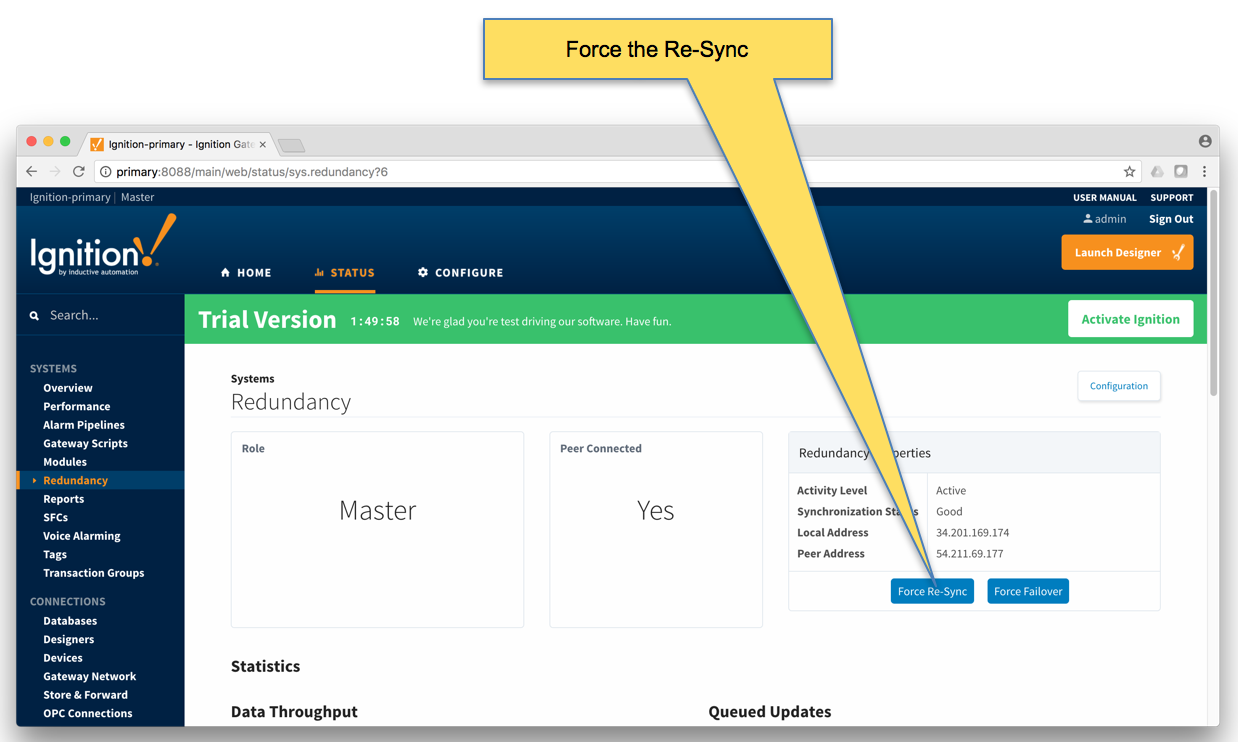Open Overview in Systems sidebar
The image size is (1238, 742).
point(68,388)
